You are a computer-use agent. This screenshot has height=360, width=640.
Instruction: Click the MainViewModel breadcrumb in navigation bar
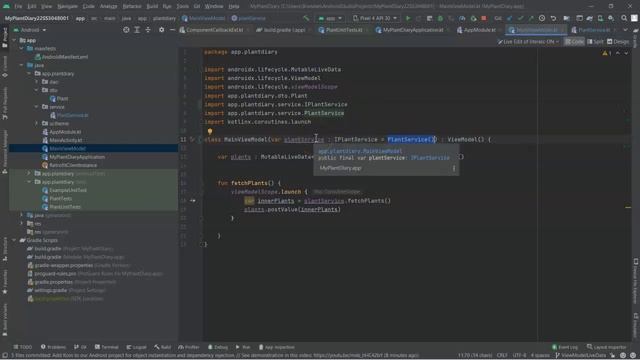[203, 18]
